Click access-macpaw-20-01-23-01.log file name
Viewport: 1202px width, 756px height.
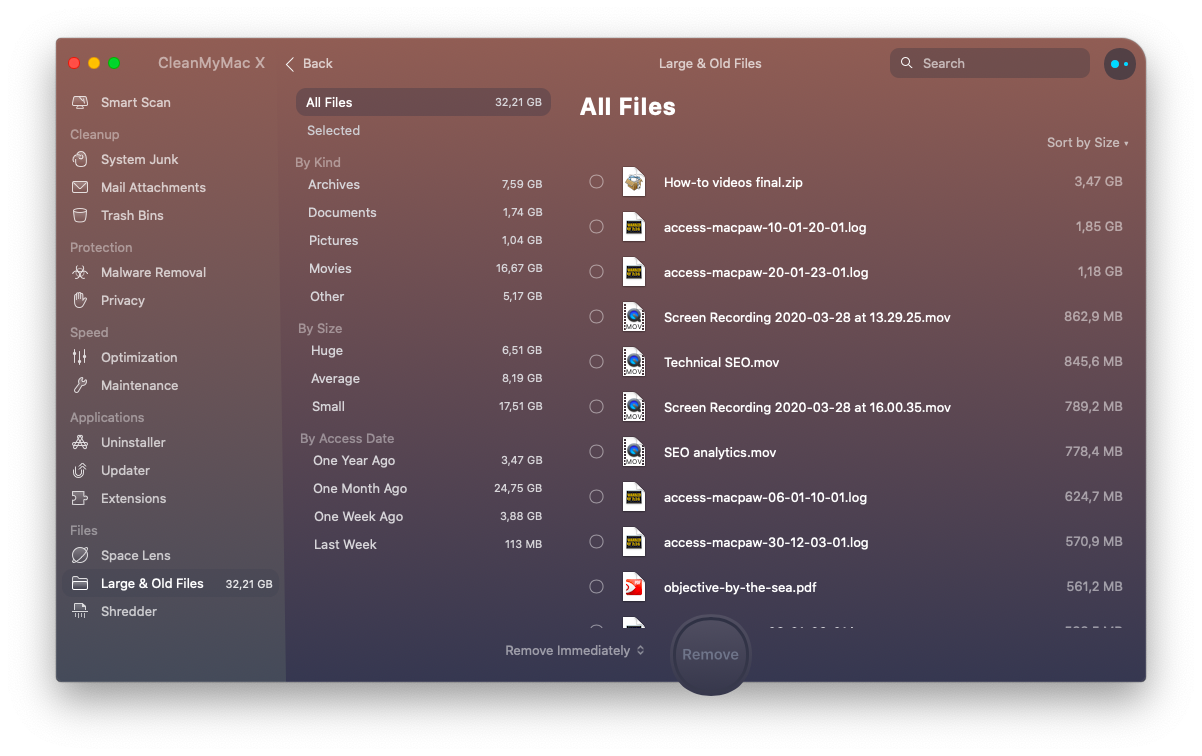(766, 272)
